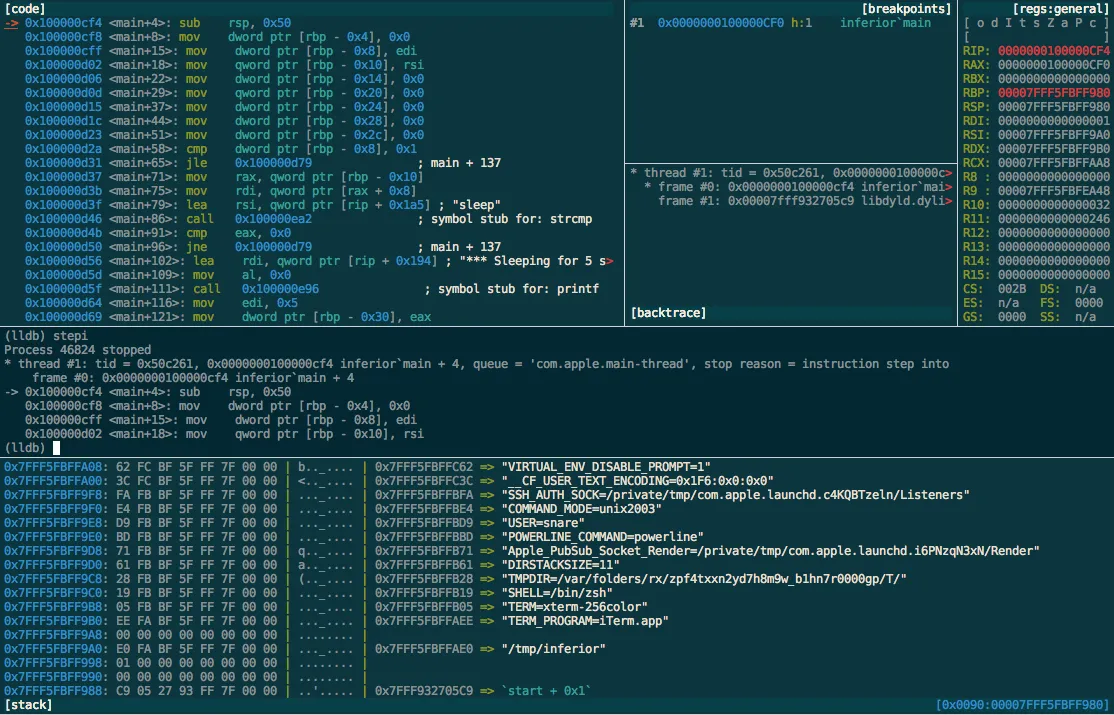The height and width of the screenshot is (715, 1114).
Task: Click the call printf stub address
Action: coord(281,289)
